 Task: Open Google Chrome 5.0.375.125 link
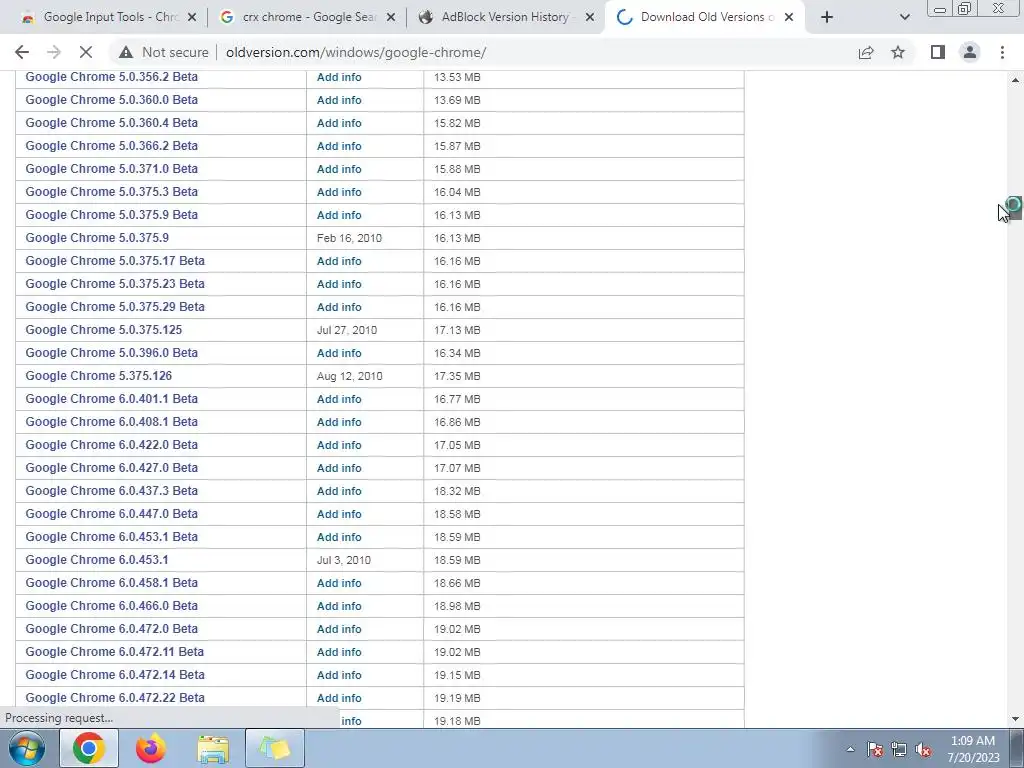104,330
